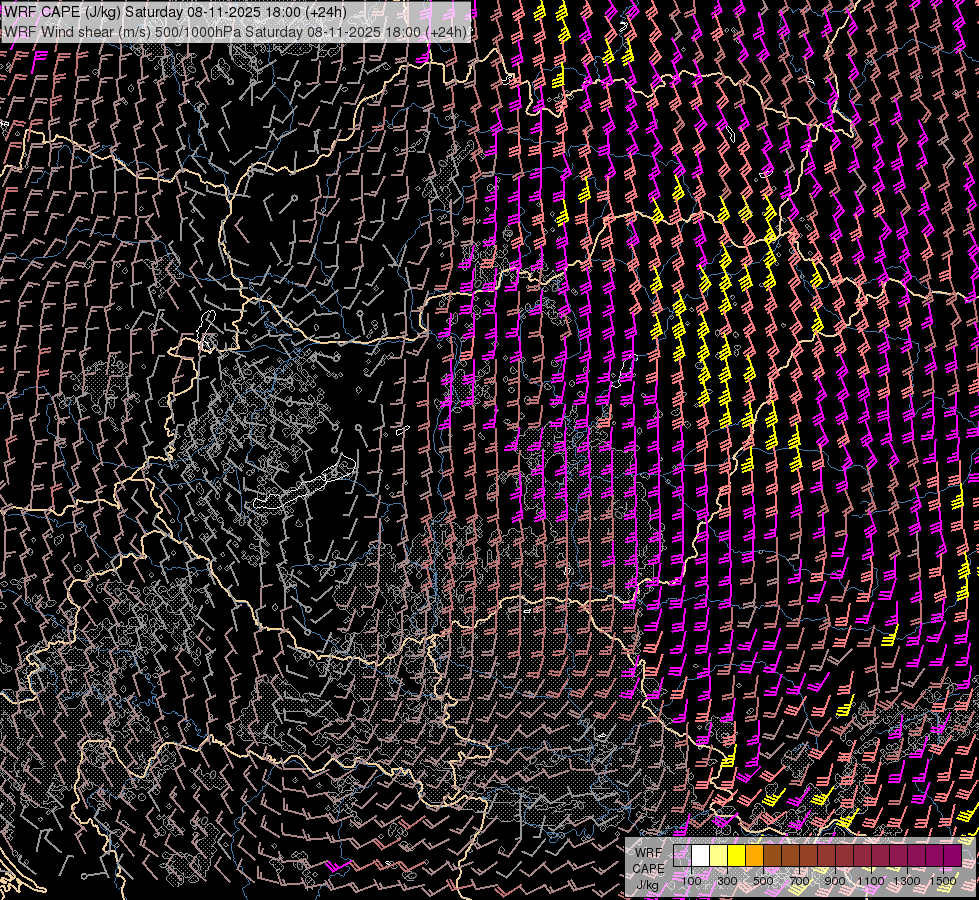Image resolution: width=979 pixels, height=900 pixels.
Task: Click the "1300" legend scale label
Action: (907, 880)
